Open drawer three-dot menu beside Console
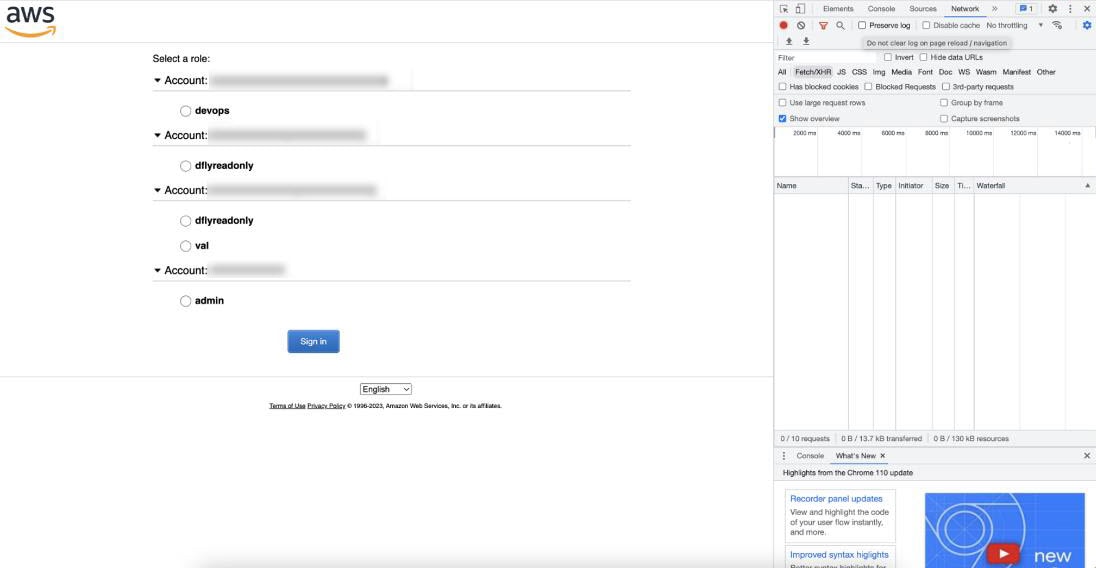Viewport: 1096px width, 568px height. tap(784, 456)
